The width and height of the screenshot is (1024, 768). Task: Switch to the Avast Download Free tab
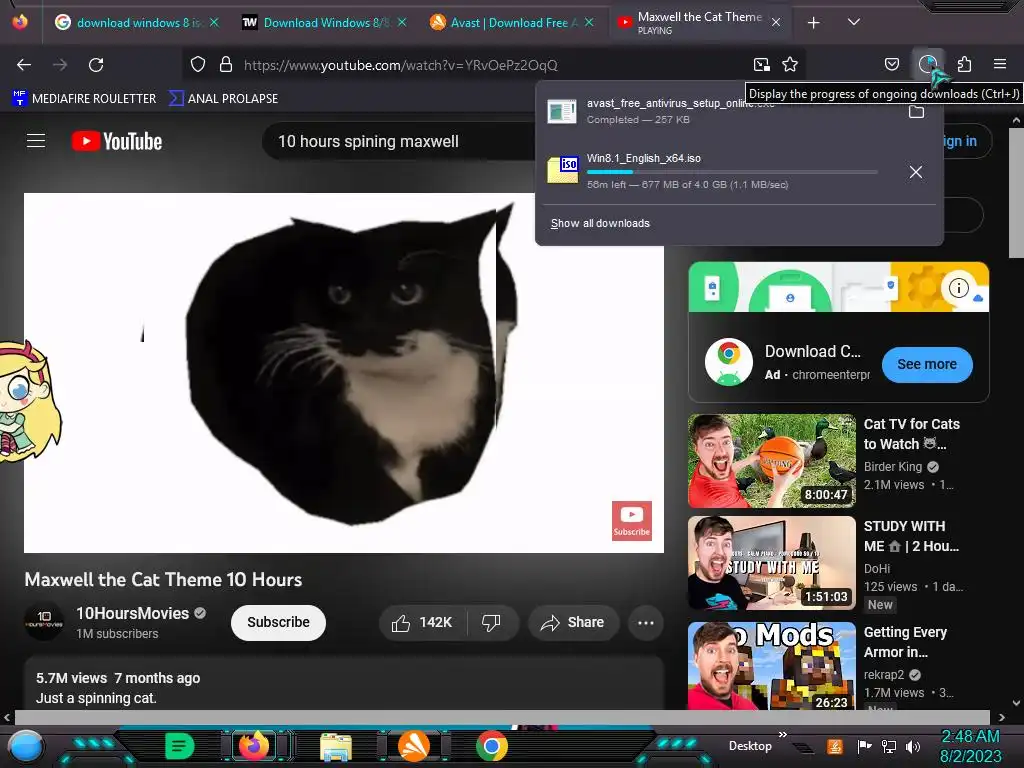pos(512,23)
